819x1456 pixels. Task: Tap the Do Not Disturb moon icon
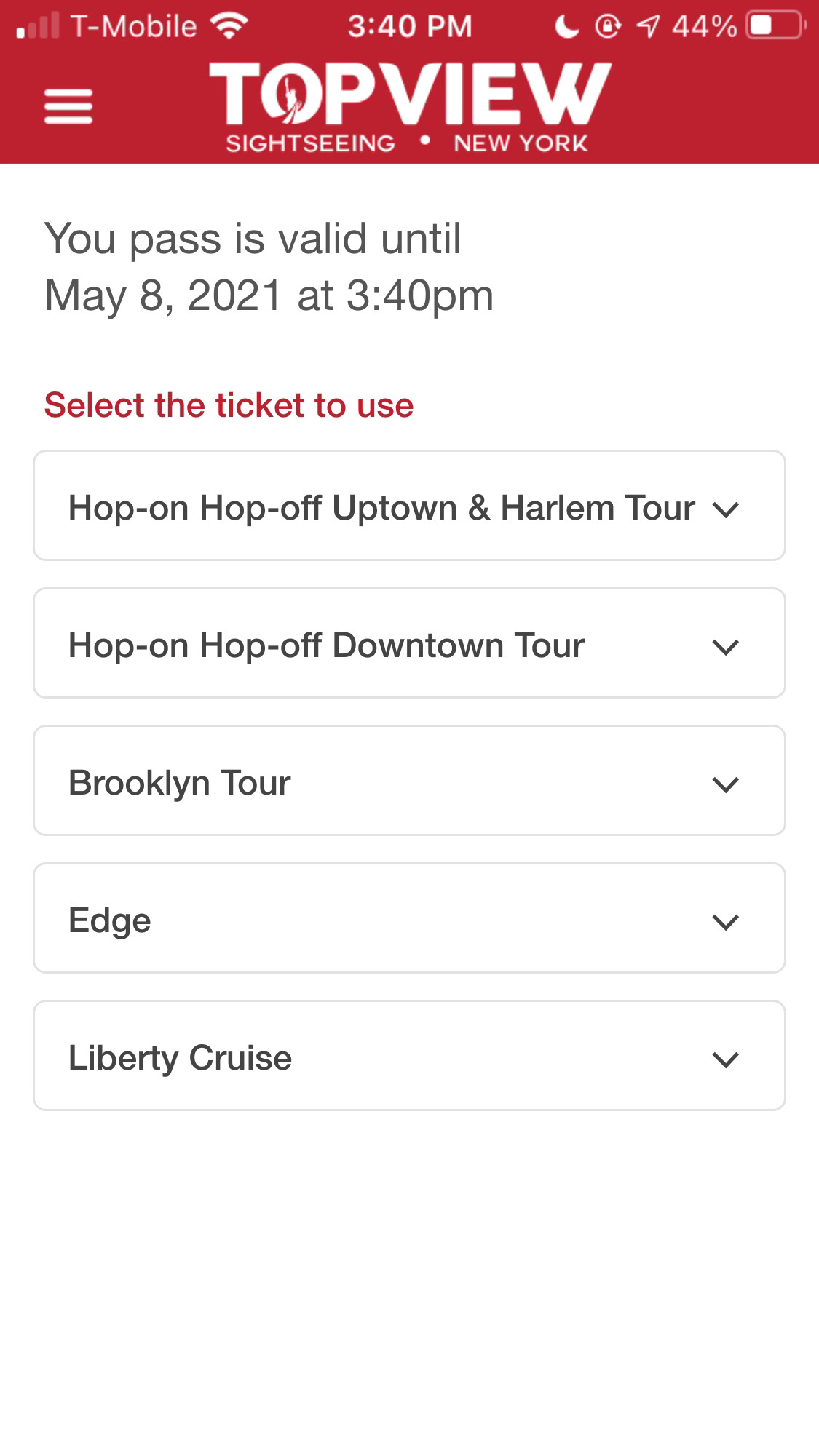[566, 27]
